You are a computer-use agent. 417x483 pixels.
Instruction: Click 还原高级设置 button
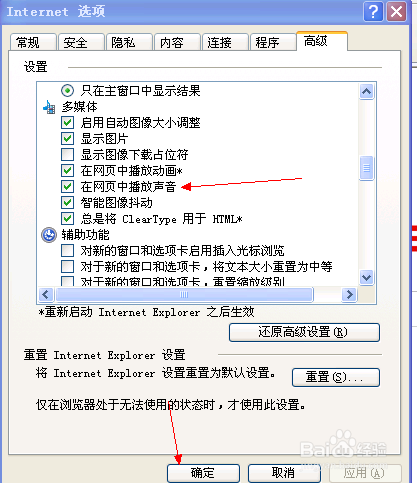pyautogui.click(x=304, y=332)
